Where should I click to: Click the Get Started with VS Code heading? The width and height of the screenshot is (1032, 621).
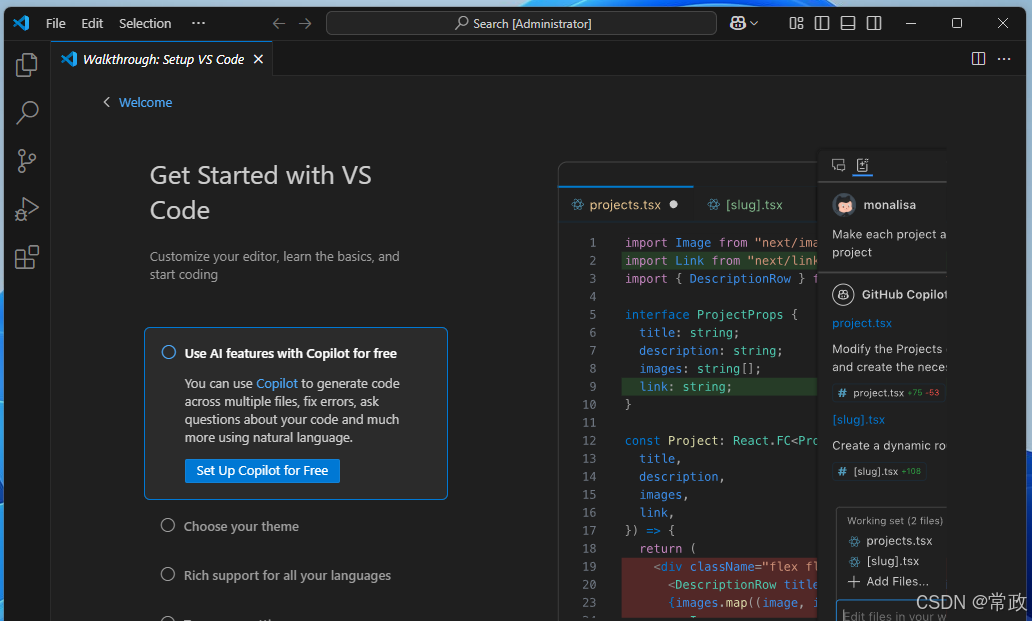click(261, 193)
